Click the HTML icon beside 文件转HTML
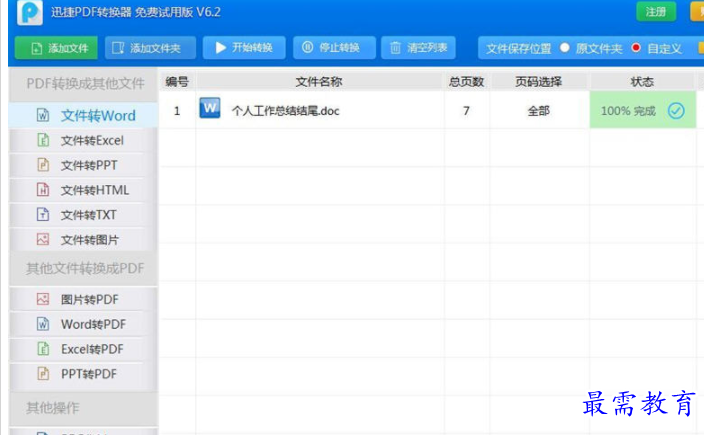 (x=43, y=190)
